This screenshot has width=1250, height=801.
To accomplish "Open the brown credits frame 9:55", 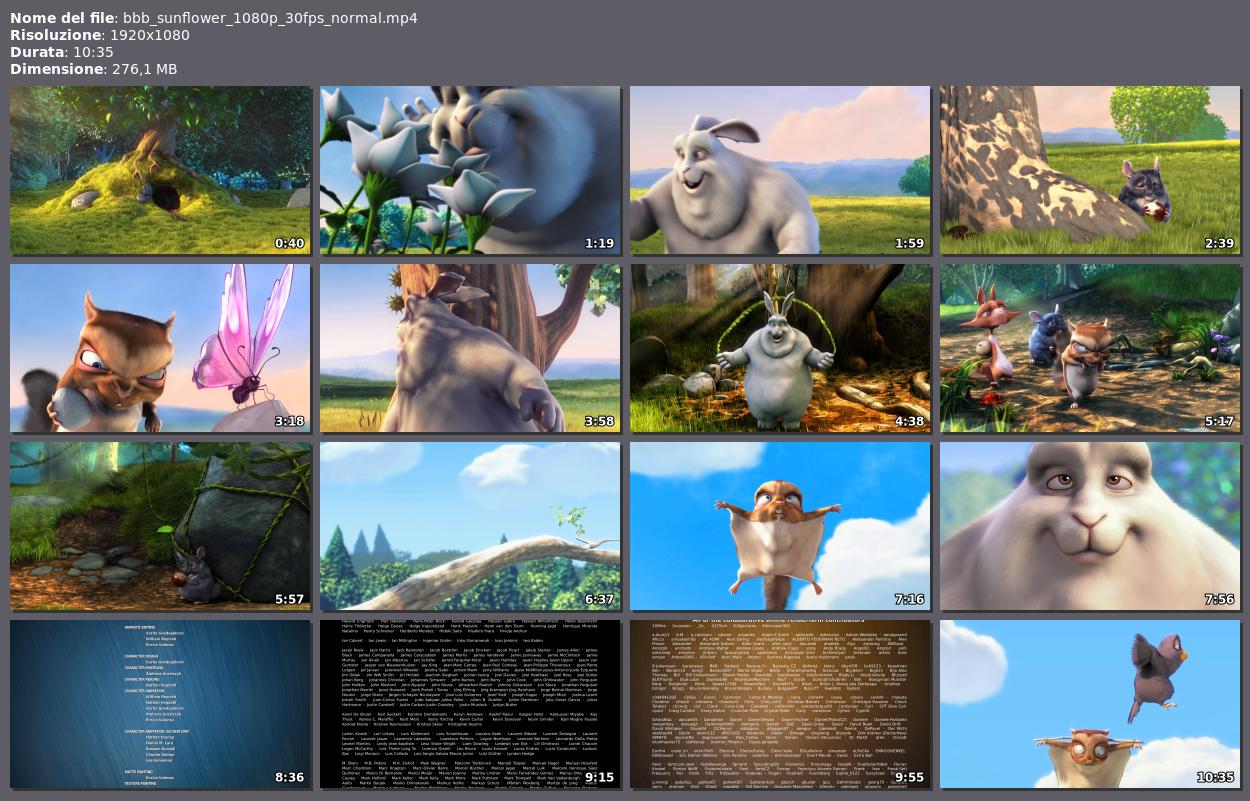I will (x=780, y=704).
